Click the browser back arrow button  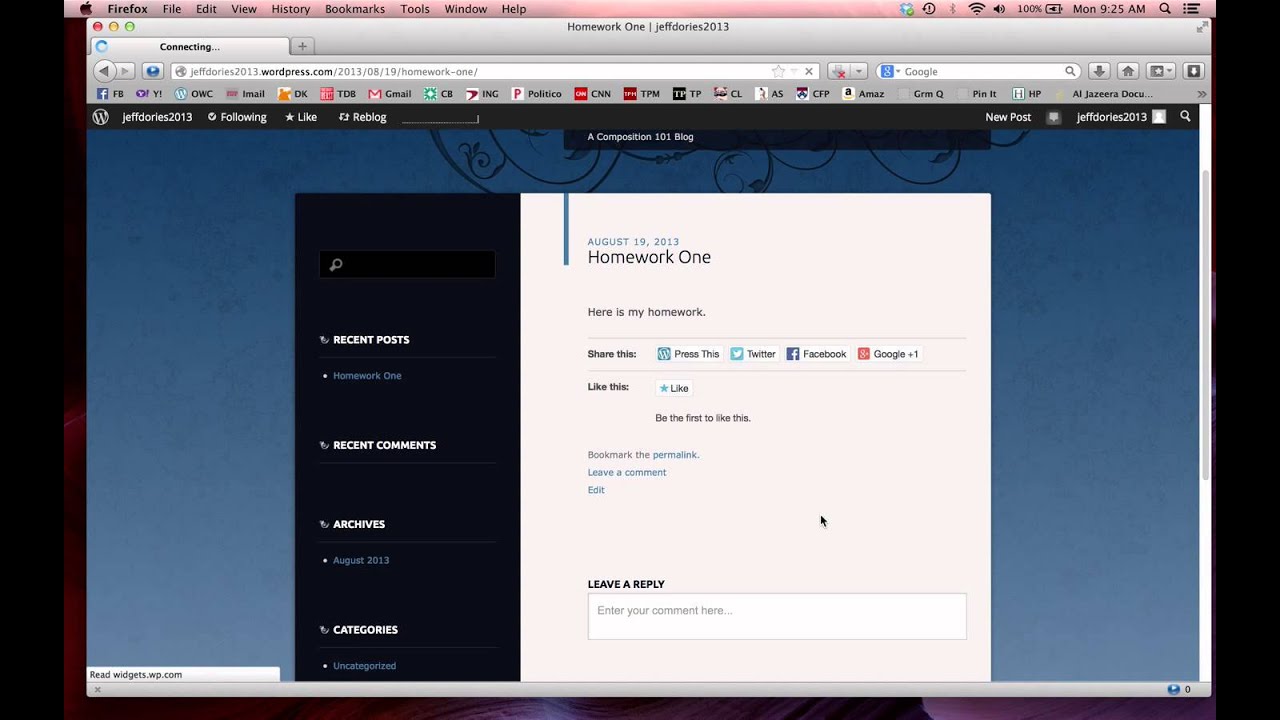pyautogui.click(x=104, y=71)
